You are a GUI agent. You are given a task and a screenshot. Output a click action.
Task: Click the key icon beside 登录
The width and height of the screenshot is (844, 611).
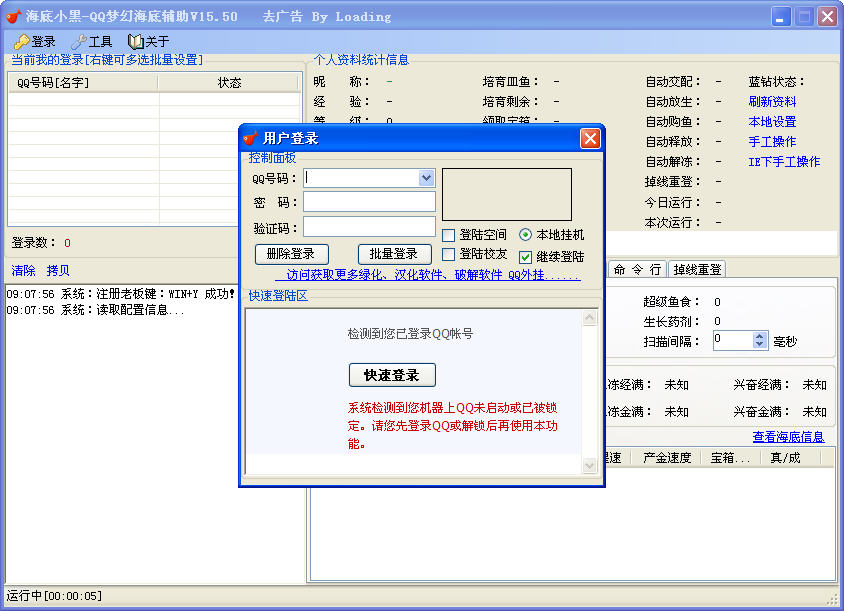tap(21, 41)
